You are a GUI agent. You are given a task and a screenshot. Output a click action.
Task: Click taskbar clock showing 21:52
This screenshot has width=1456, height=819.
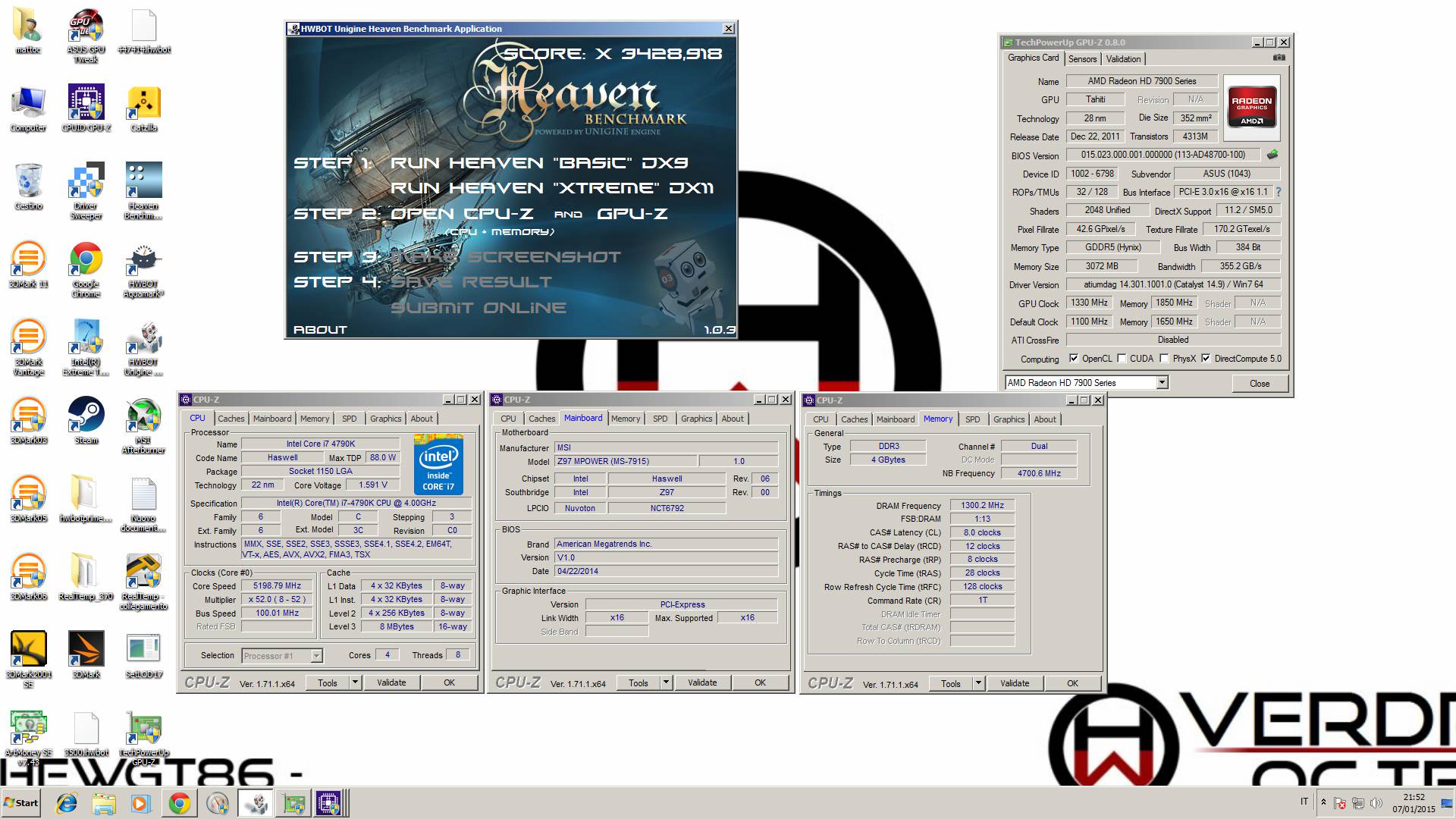(x=1414, y=803)
